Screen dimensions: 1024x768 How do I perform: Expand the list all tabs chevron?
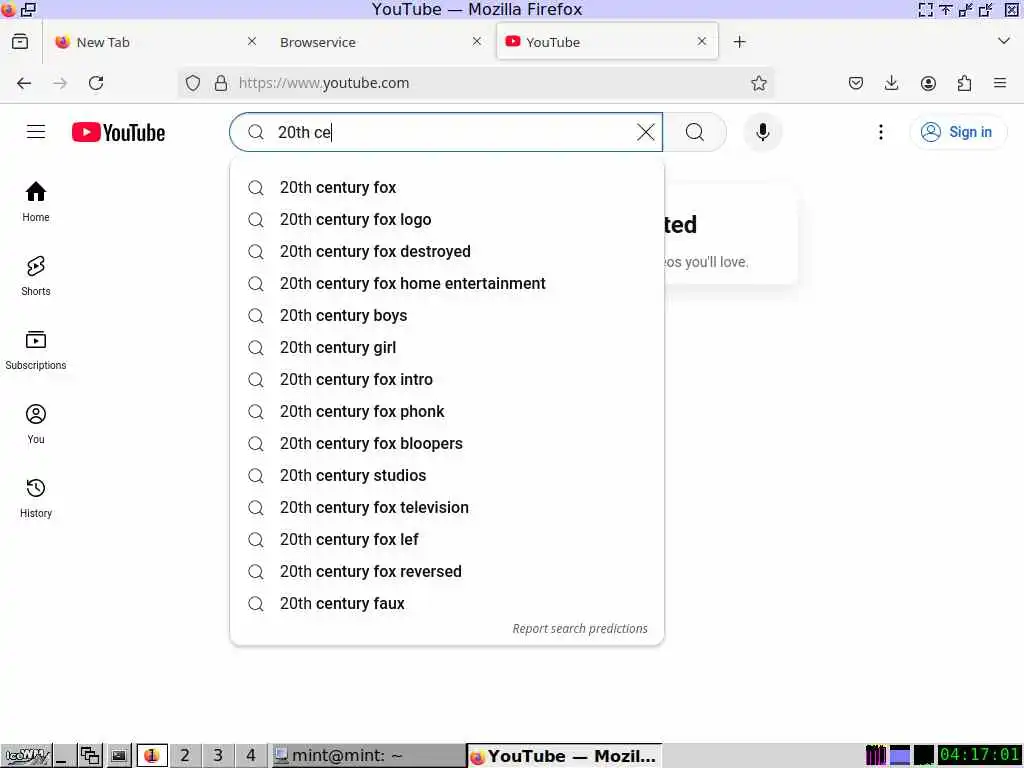click(x=1004, y=41)
